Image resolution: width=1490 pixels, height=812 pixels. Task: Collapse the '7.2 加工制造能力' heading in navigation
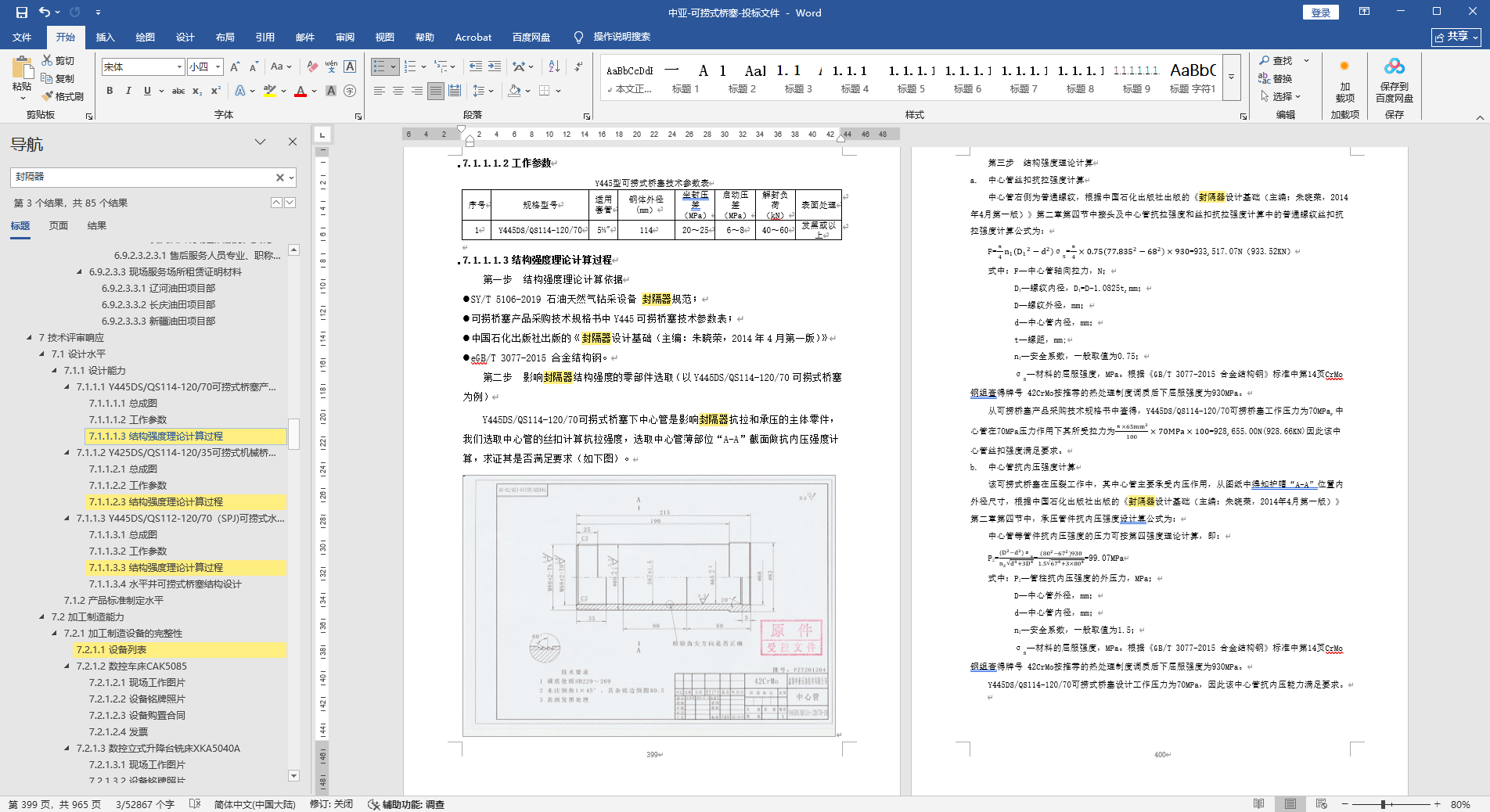[x=42, y=617]
